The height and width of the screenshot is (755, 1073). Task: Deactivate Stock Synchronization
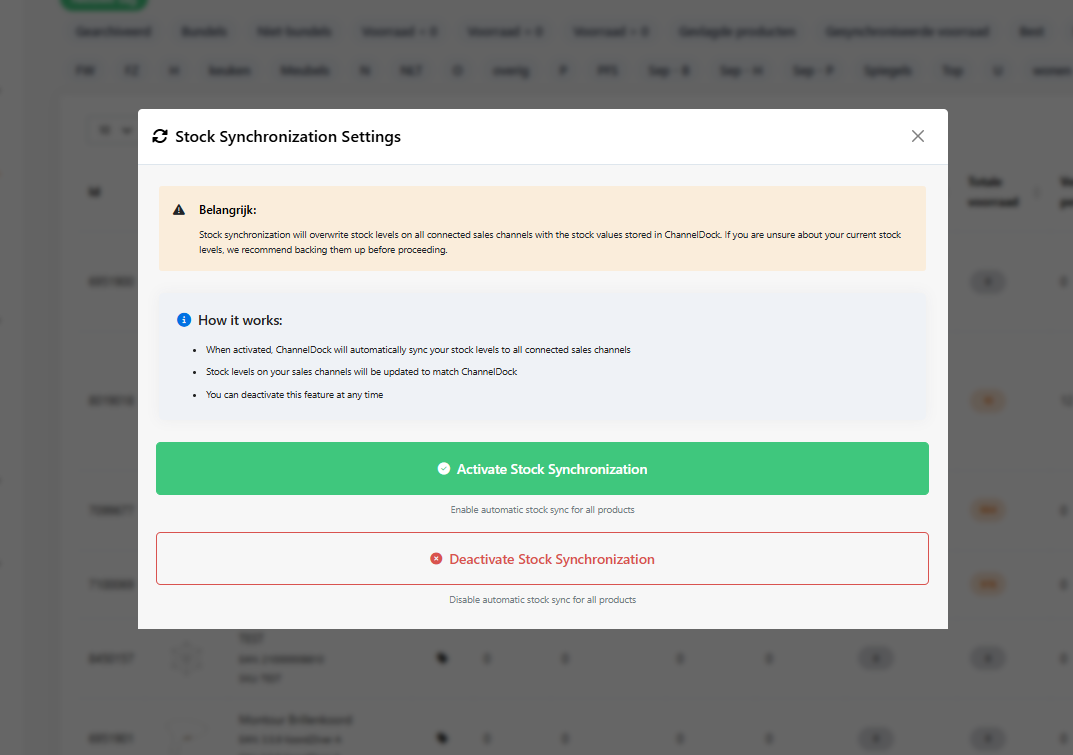542,559
